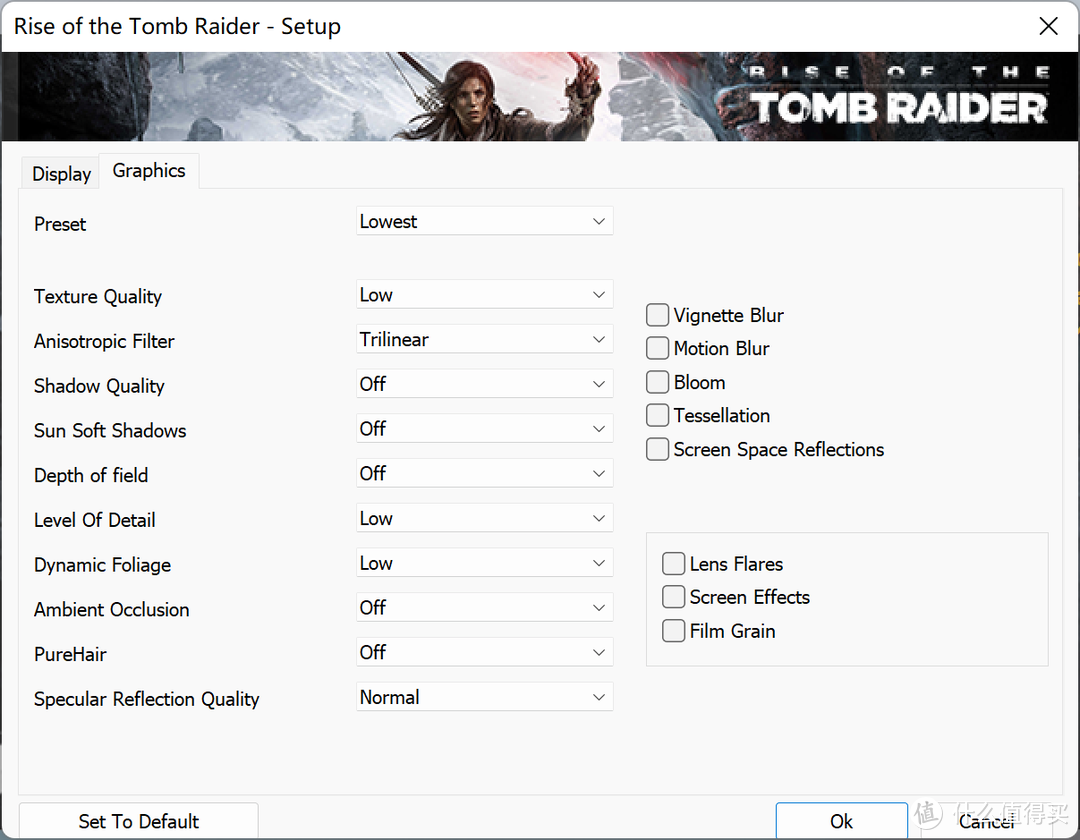Click the Texture Quality label
Viewport: 1080px width, 840px height.
coord(98,297)
